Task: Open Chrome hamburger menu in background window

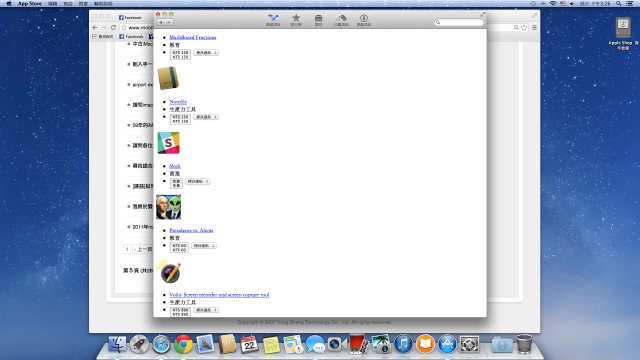Action: (534, 27)
